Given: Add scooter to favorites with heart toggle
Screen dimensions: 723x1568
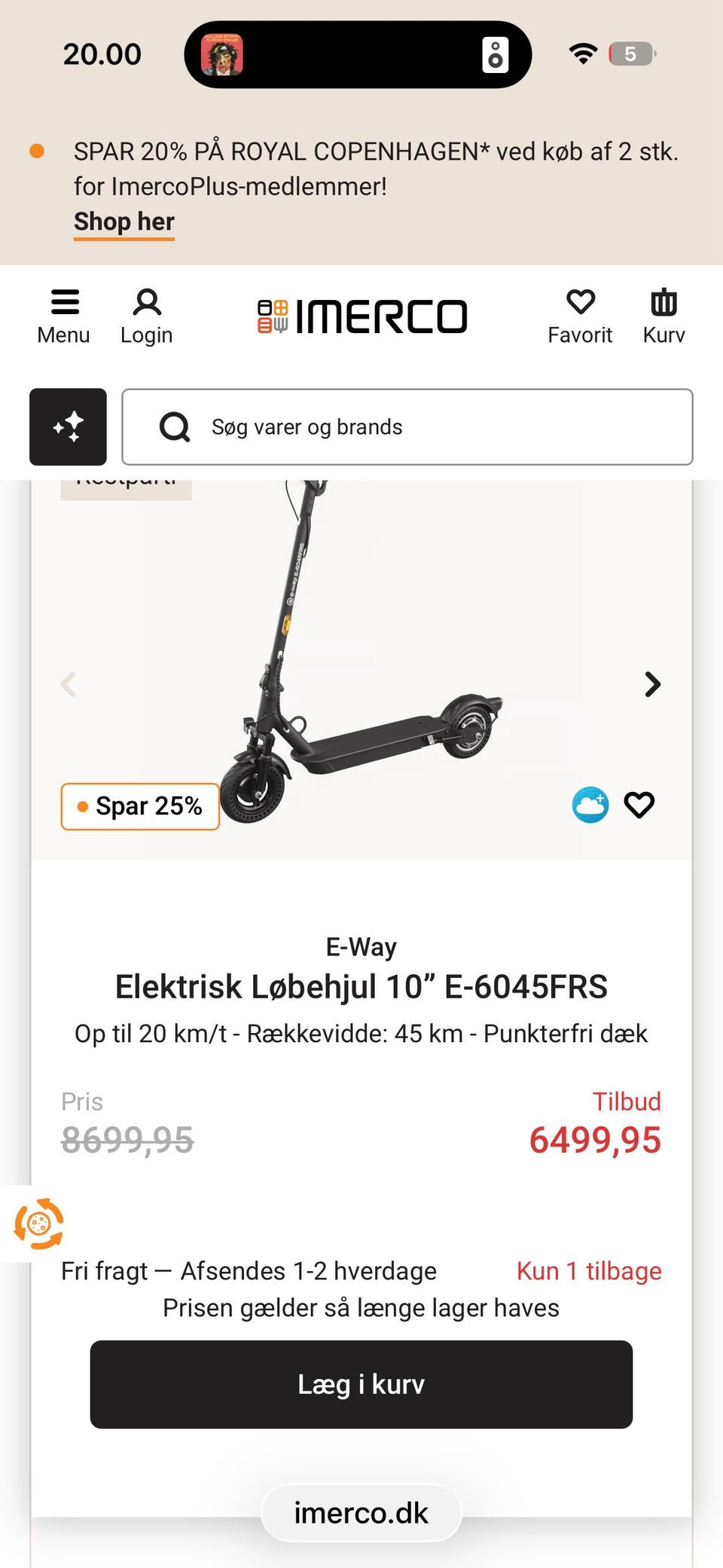Looking at the screenshot, I should point(639,805).
